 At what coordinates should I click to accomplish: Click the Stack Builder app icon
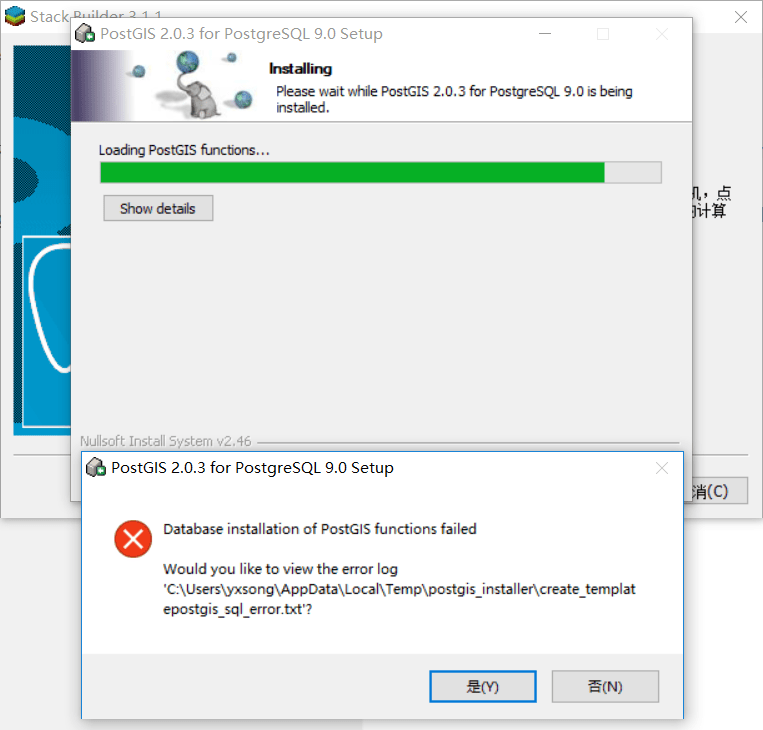15,16
